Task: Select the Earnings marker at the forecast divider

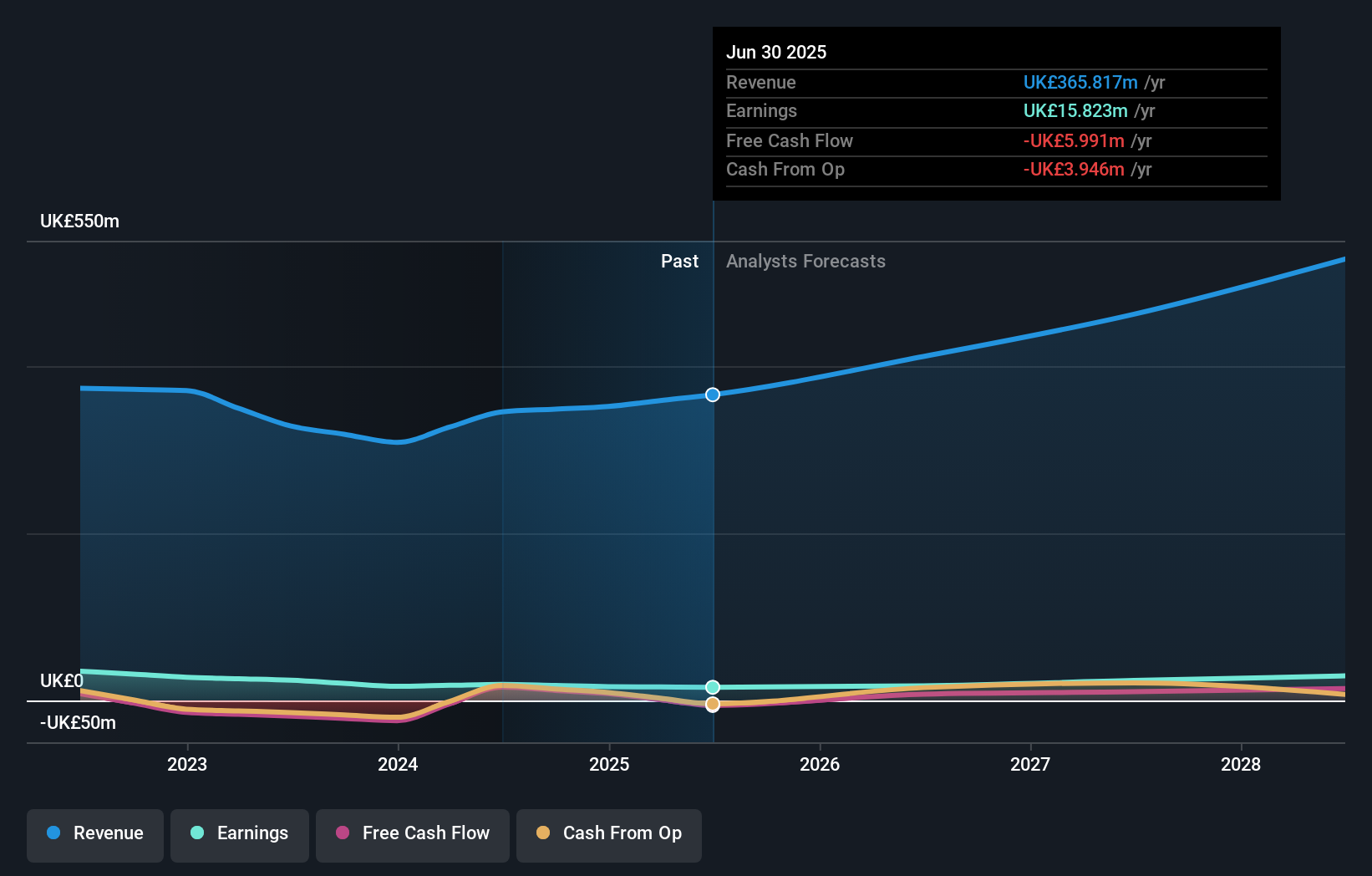Action: point(712,686)
